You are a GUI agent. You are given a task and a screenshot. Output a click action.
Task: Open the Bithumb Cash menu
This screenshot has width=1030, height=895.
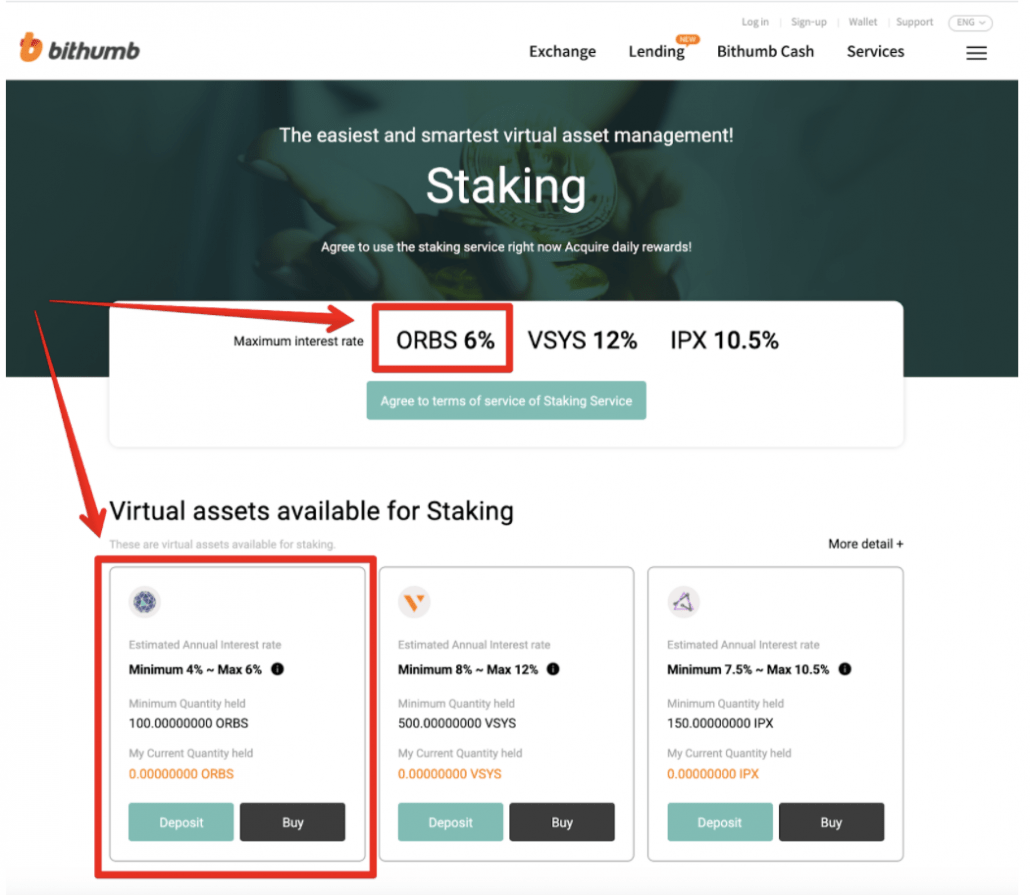tap(765, 51)
